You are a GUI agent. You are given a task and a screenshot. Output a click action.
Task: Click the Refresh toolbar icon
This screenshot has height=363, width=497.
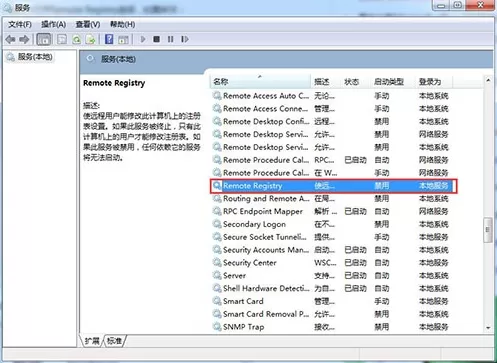pos(76,39)
